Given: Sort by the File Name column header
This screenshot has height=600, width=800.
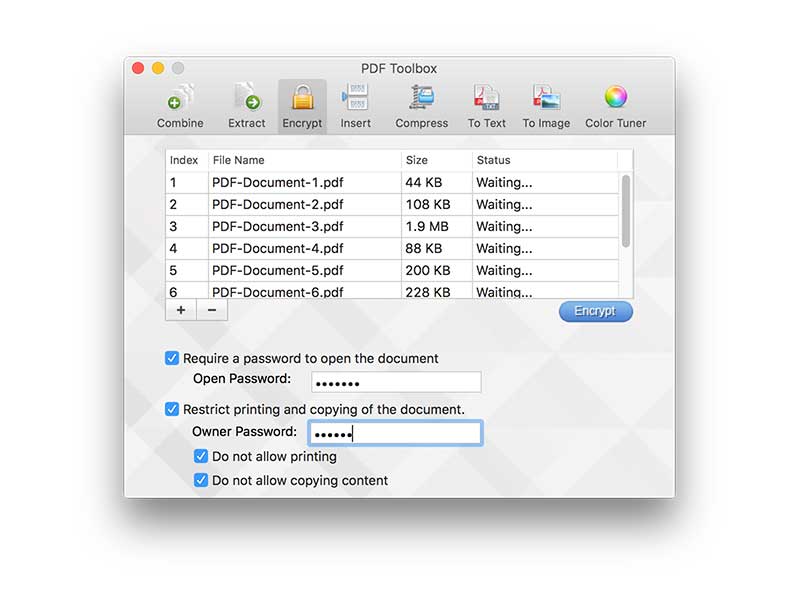Looking at the screenshot, I should (x=305, y=160).
